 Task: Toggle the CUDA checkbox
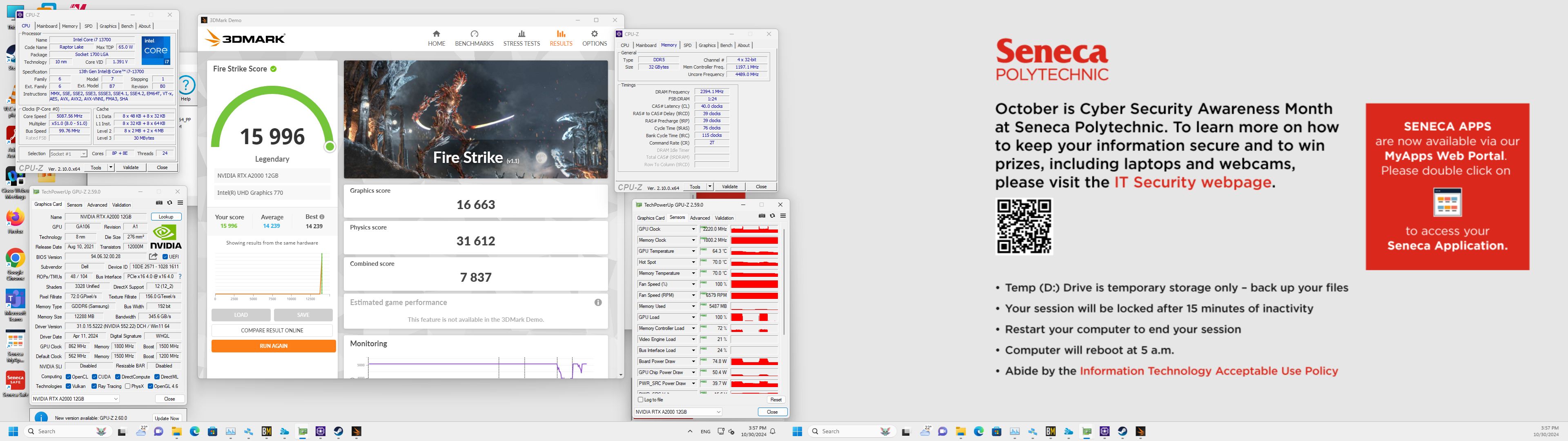(94, 377)
